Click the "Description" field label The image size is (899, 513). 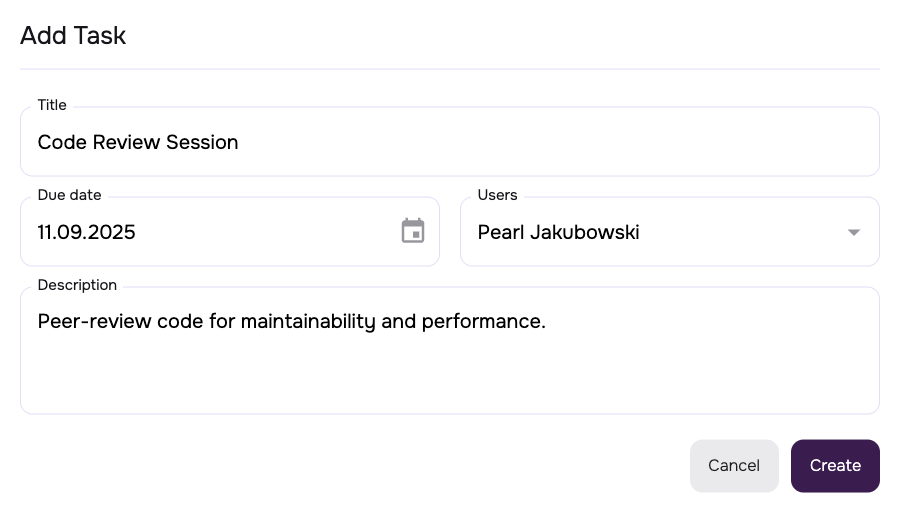[x=77, y=285]
